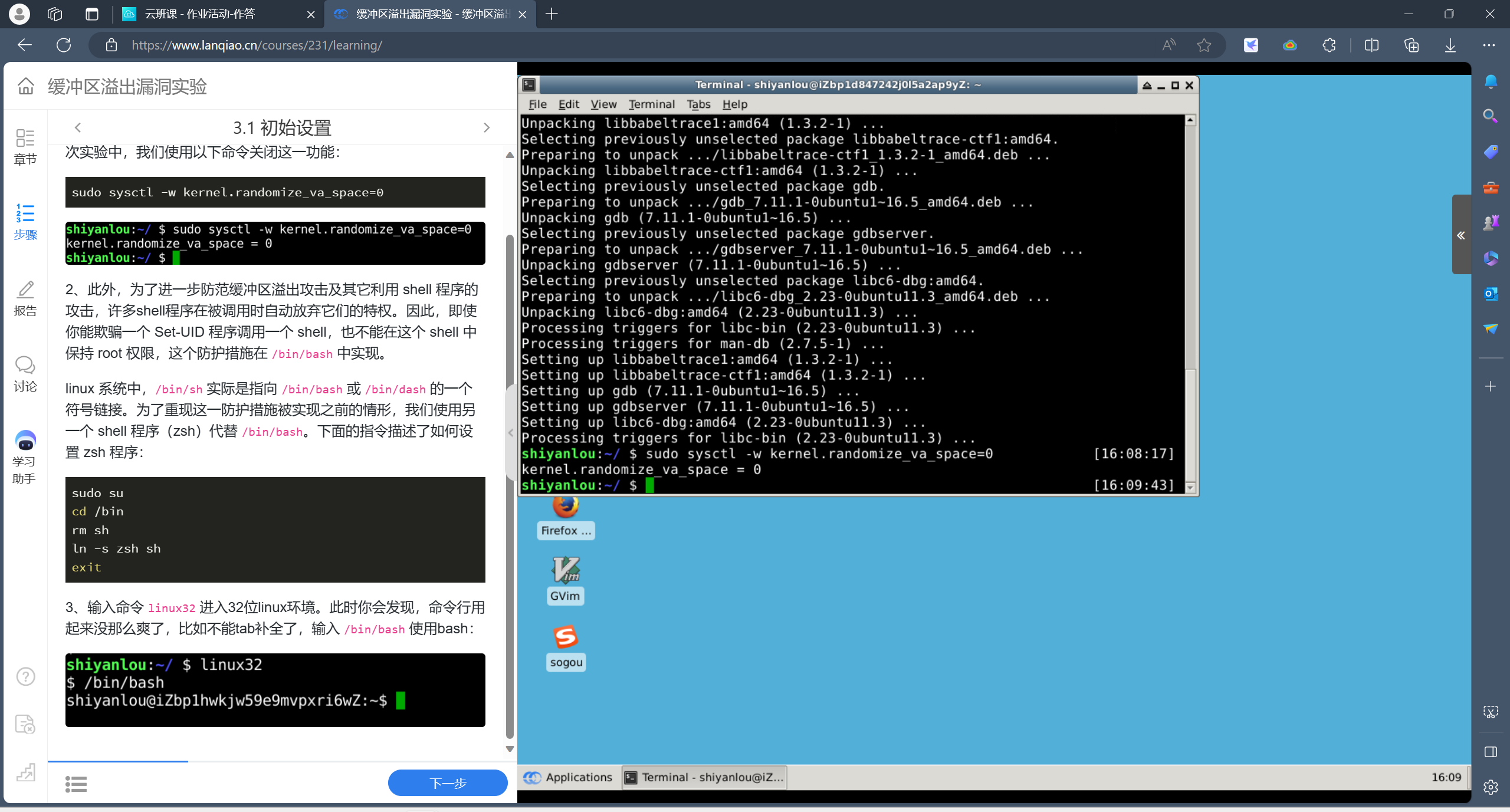This screenshot has height=812, width=1510.
Task: Click the step list icon at bottom
Action: (x=76, y=784)
